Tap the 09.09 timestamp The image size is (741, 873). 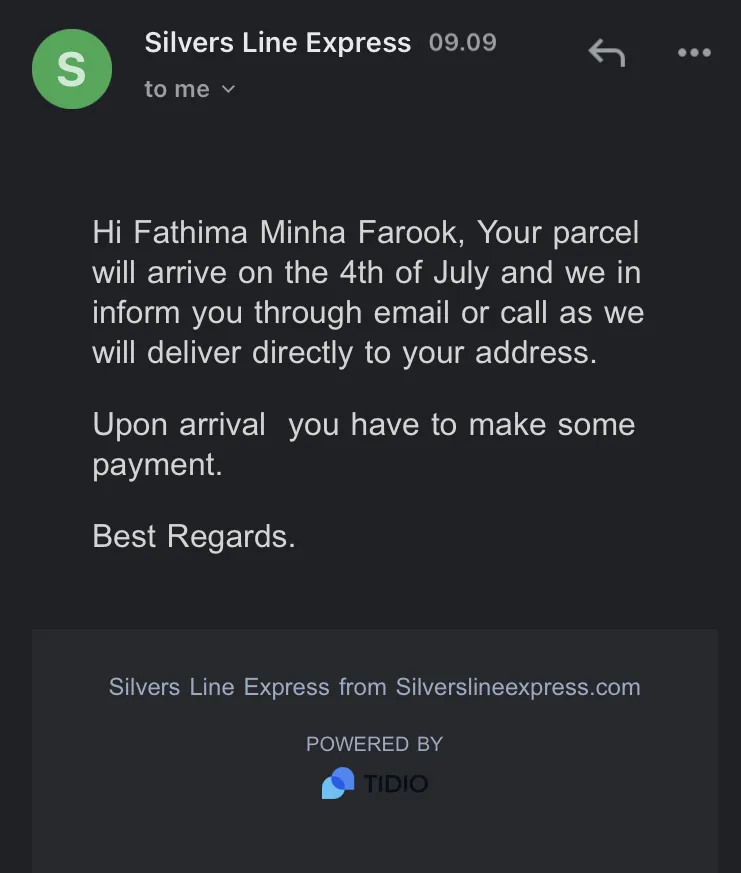[x=463, y=43]
